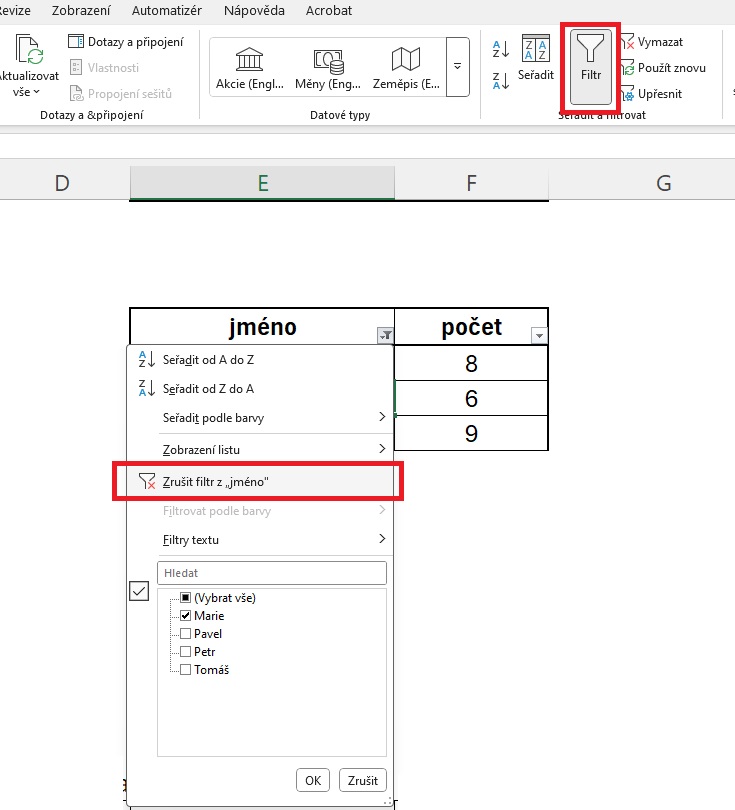Open the Nápověda ribbon tab
Image resolution: width=735 pixels, height=810 pixels.
click(252, 11)
